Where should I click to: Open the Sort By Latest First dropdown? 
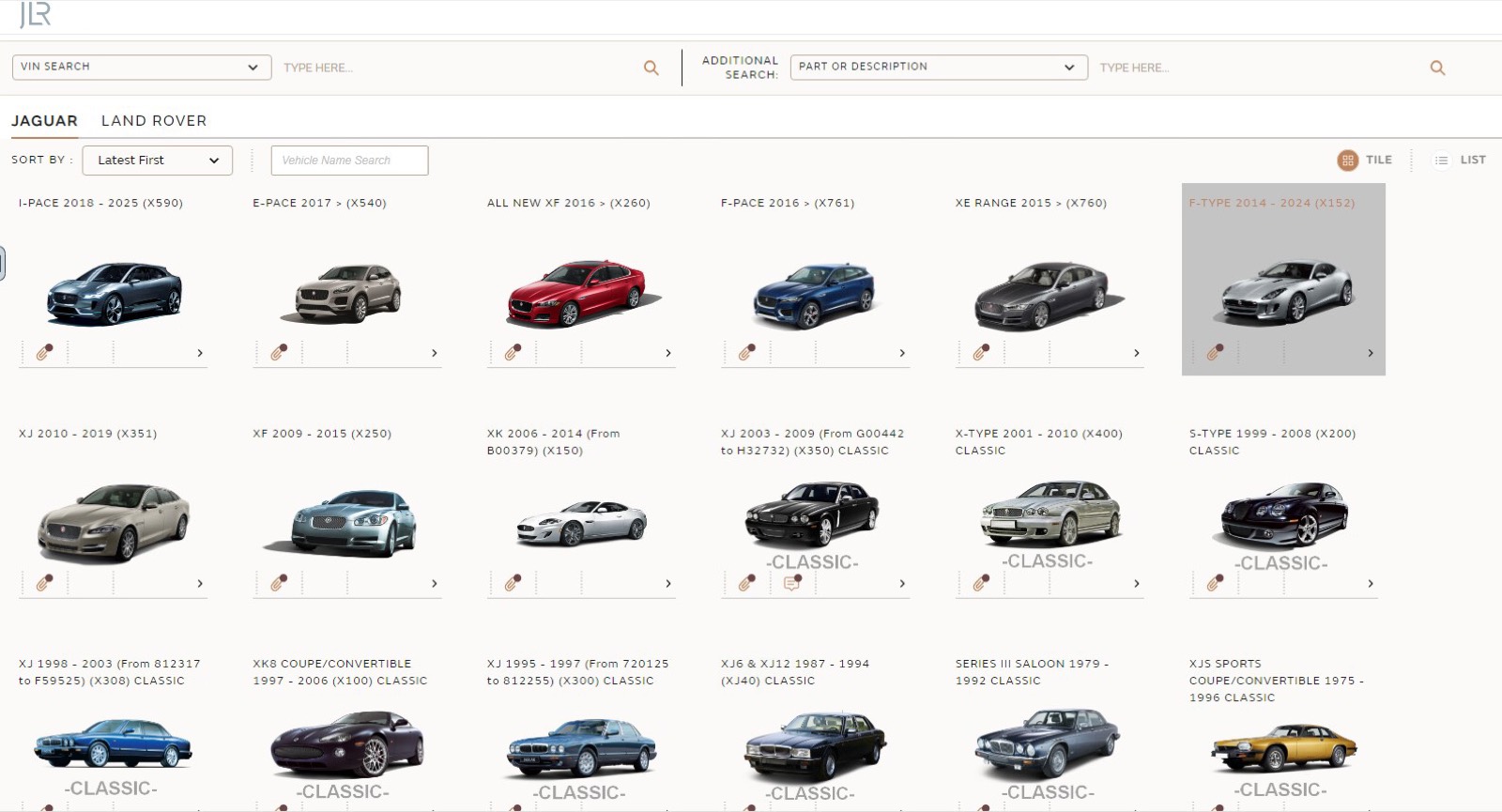point(158,161)
